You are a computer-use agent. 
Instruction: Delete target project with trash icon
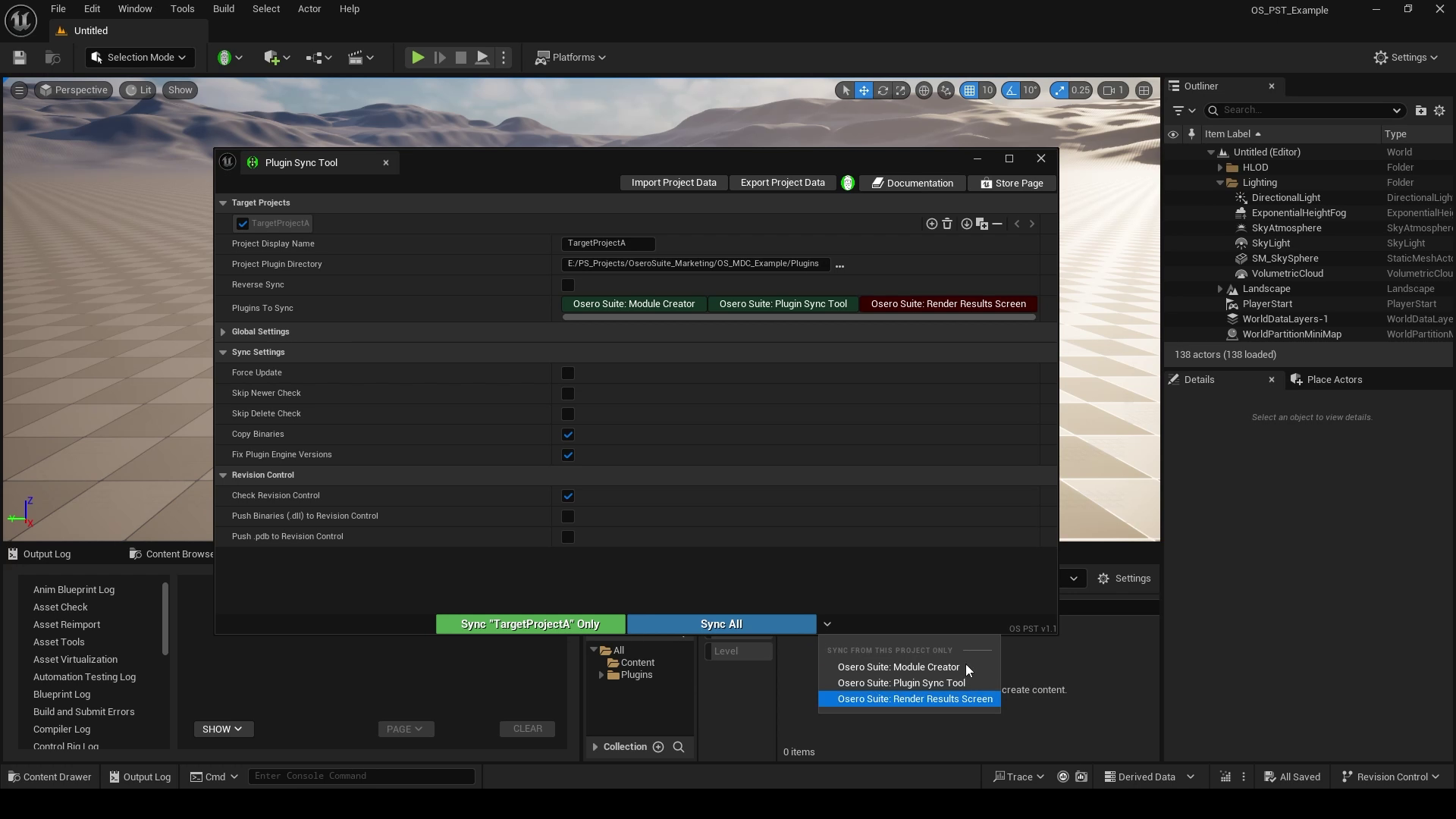947,224
